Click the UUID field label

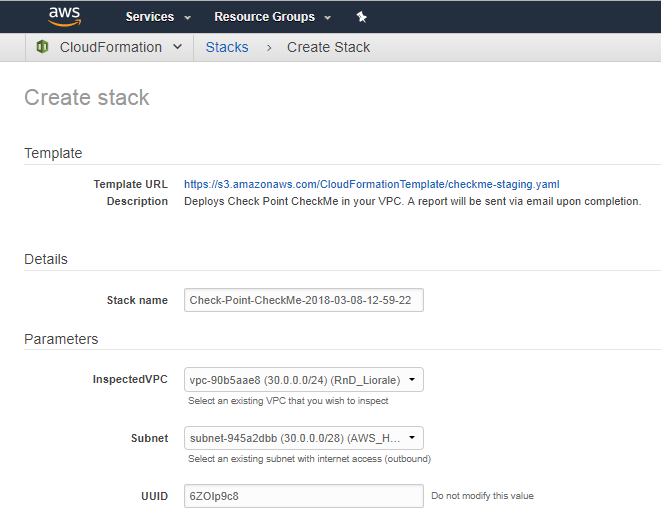tap(155, 496)
